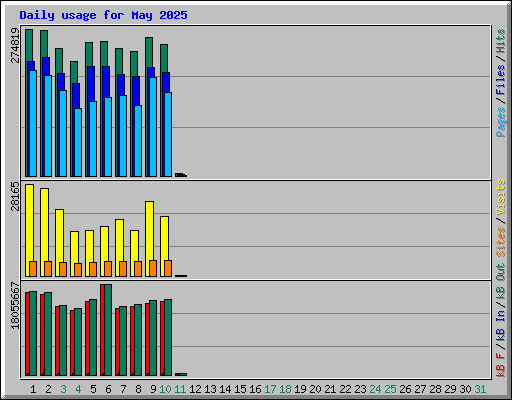Select the blue Files legend label
The height and width of the screenshot is (400, 512).
[500, 80]
